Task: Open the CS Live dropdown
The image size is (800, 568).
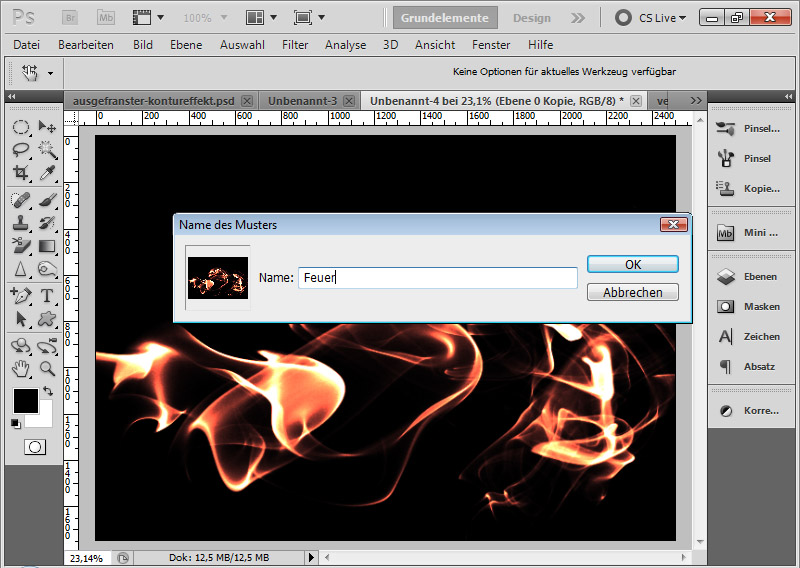Action: (x=651, y=18)
